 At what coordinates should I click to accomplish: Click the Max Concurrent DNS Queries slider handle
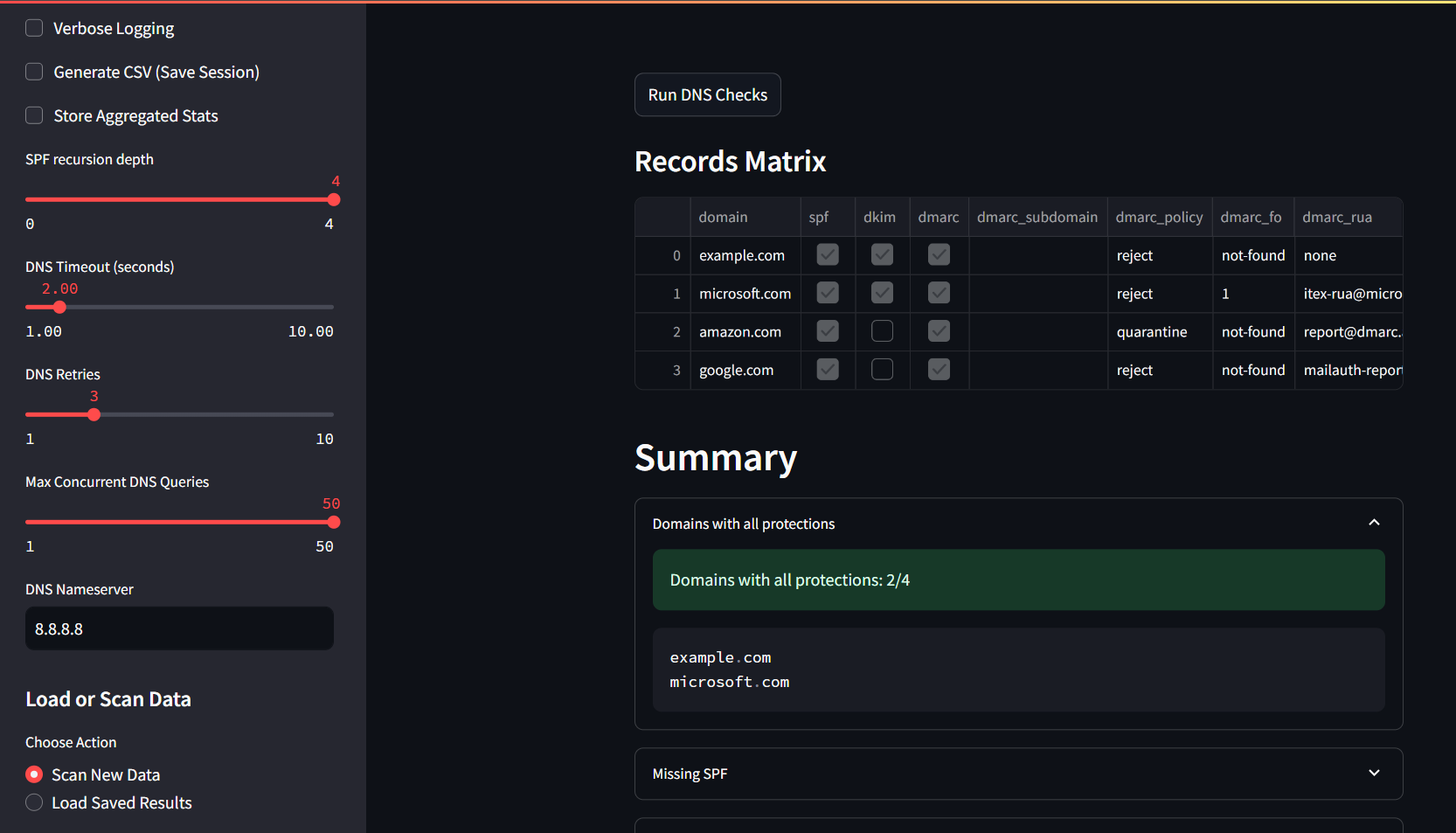333,522
